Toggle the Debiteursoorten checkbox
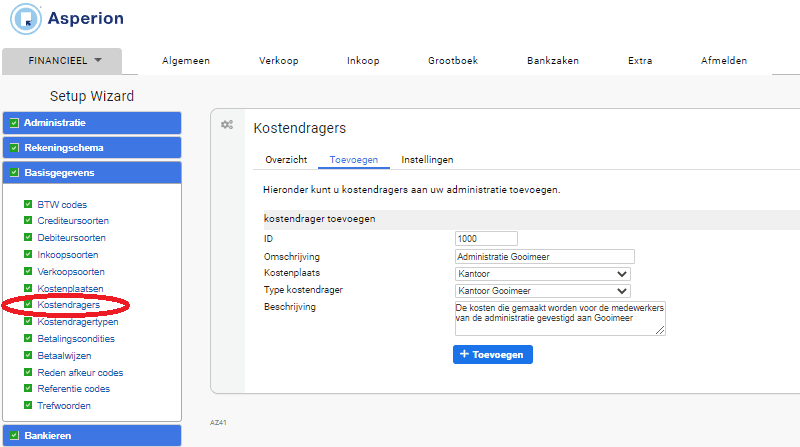The height and width of the screenshot is (447, 800). point(28,237)
